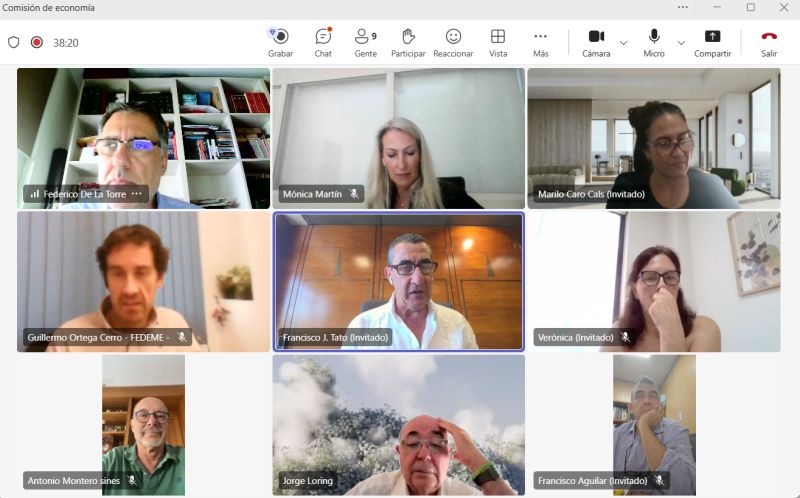Maximize the meeting window
Image resolution: width=800 pixels, height=498 pixels.
(x=751, y=7)
